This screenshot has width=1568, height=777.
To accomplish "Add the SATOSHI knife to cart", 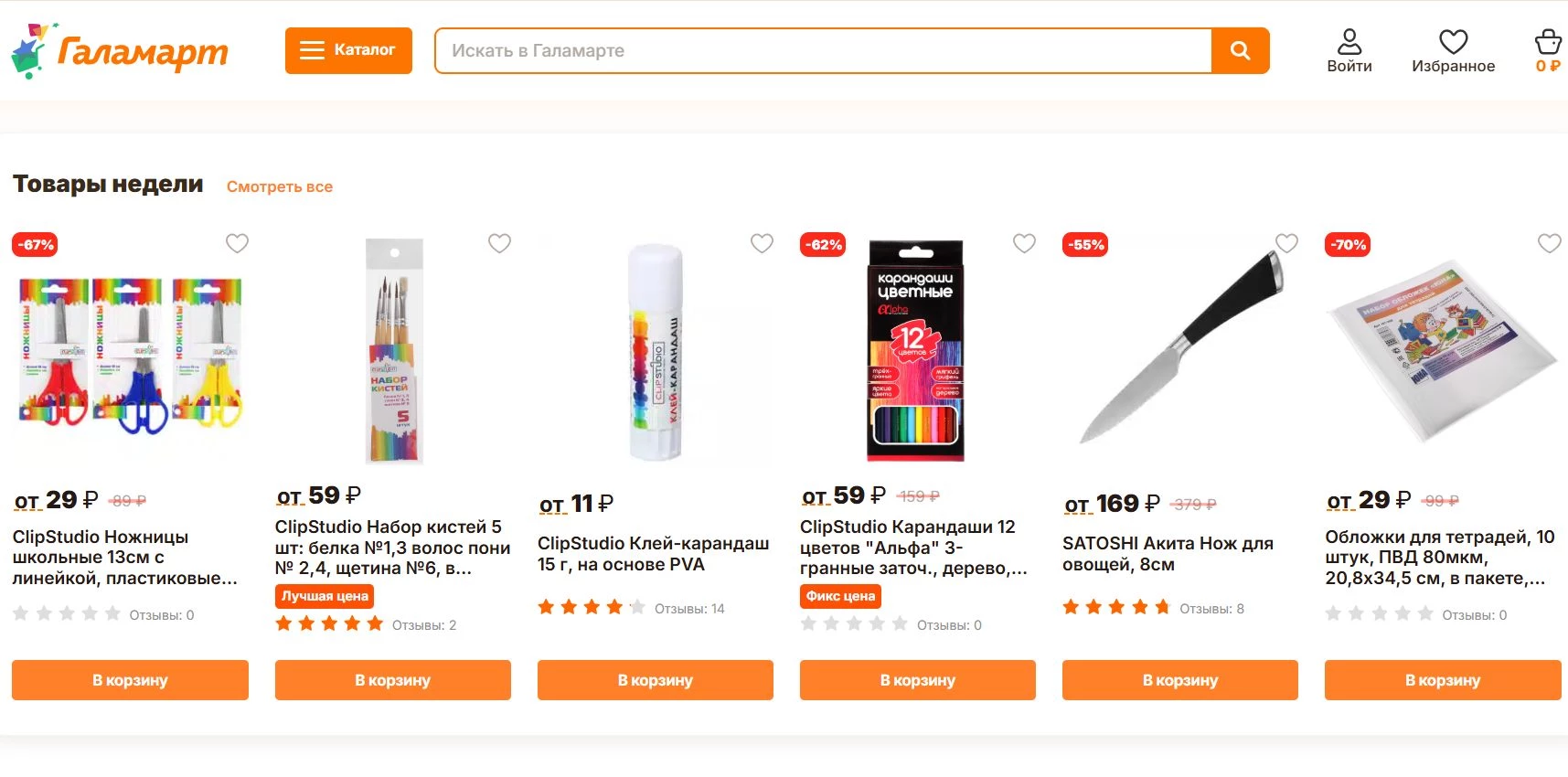I will click(1179, 680).
